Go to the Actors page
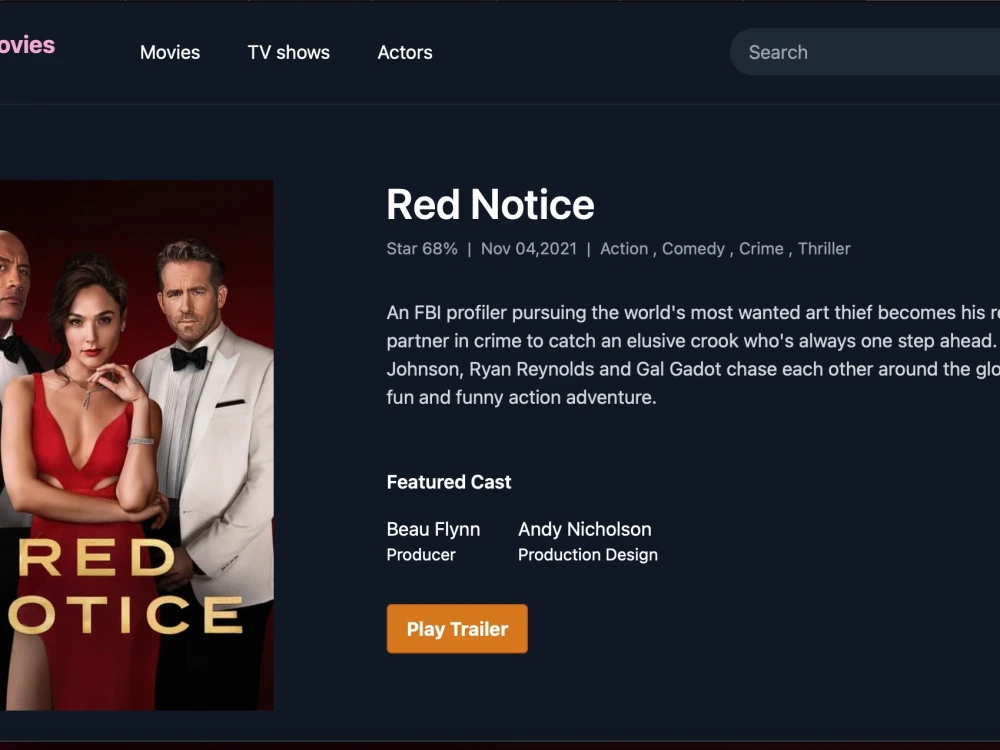Viewport: 1000px width, 750px height. click(x=405, y=52)
